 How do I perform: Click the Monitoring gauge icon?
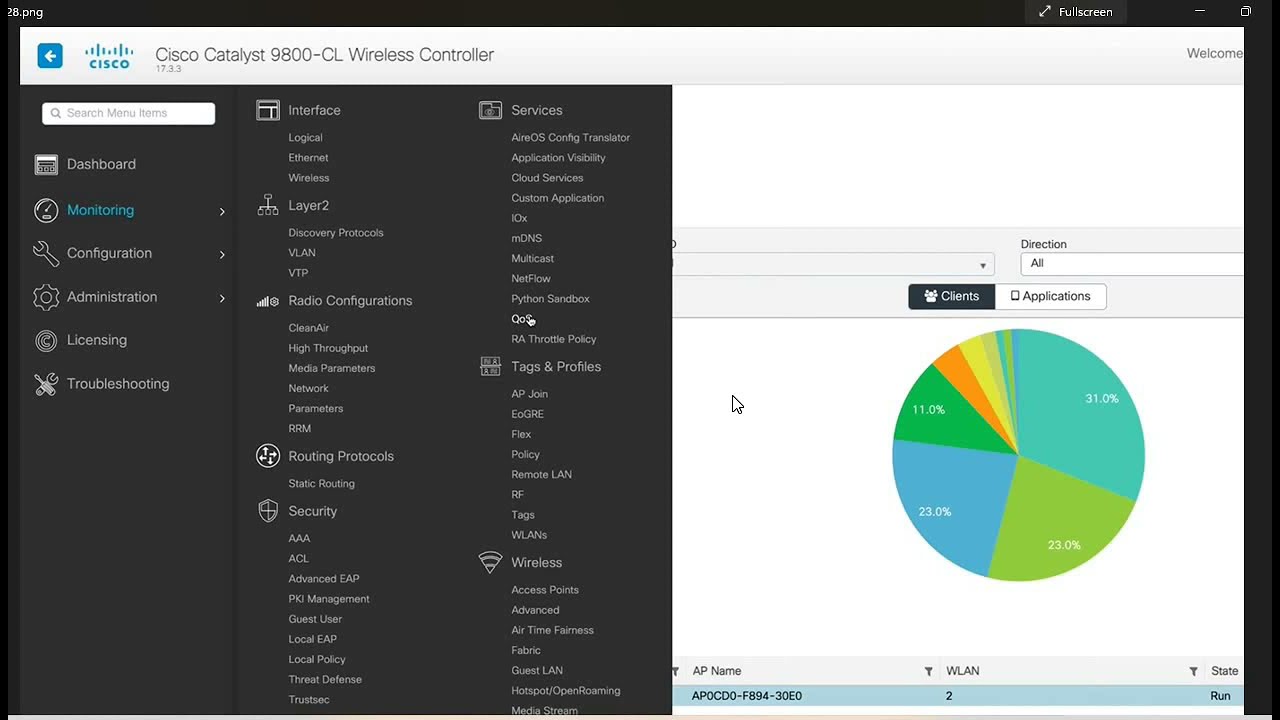click(46, 210)
